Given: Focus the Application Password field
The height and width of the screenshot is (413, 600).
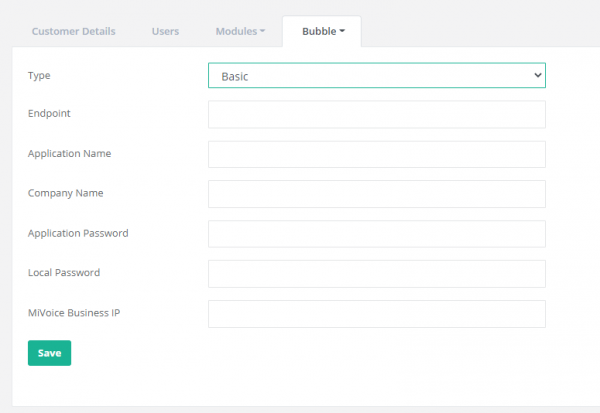Looking at the screenshot, I should point(377,234).
